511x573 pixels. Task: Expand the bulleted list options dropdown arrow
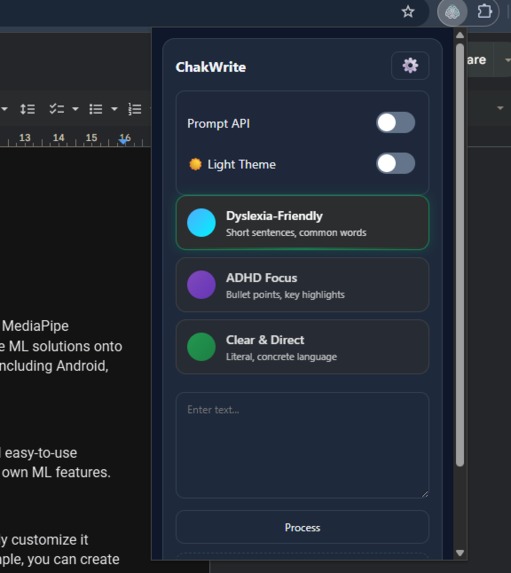tap(114, 109)
